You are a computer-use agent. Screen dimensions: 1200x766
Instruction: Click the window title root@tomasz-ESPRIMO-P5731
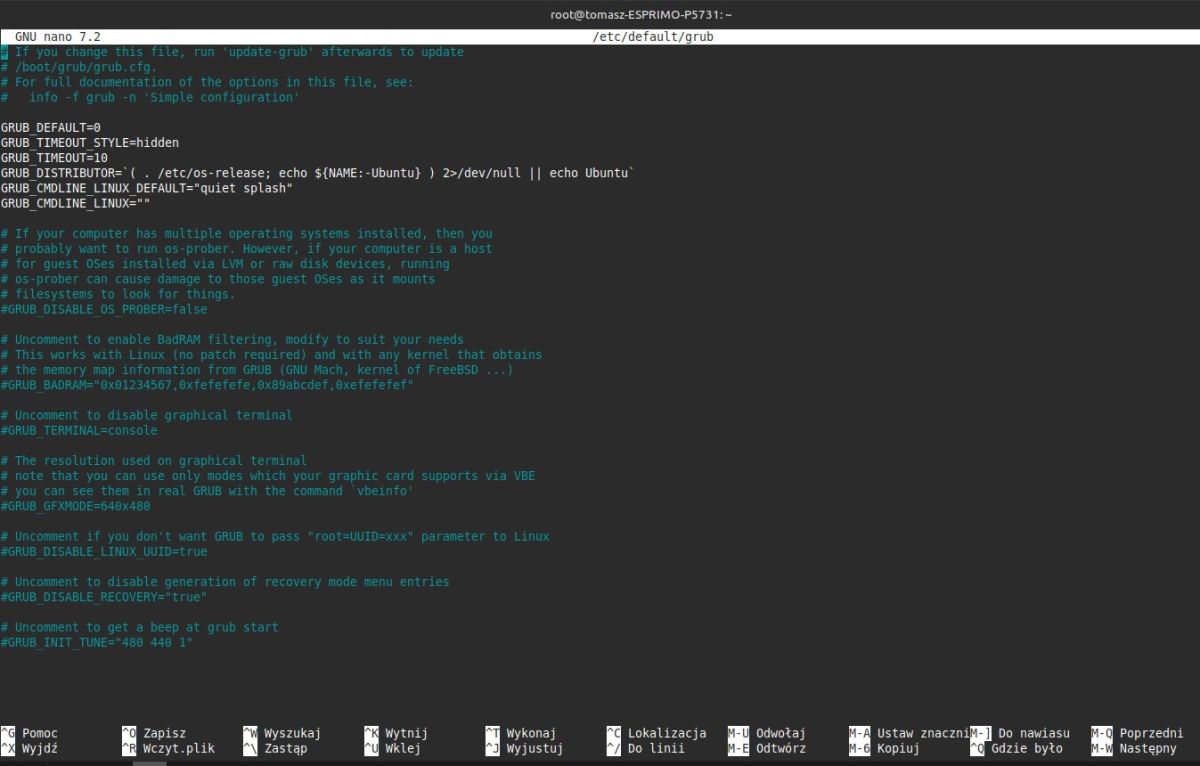(642, 14)
